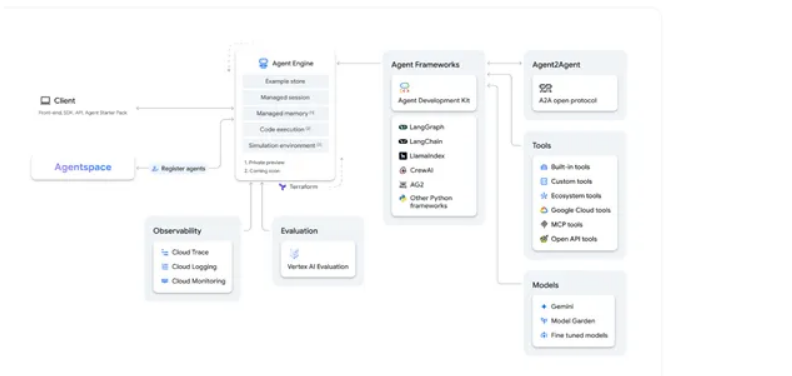Click the 'Other Python frameworks' text
Screen dimensions: 792x376
(x=431, y=202)
